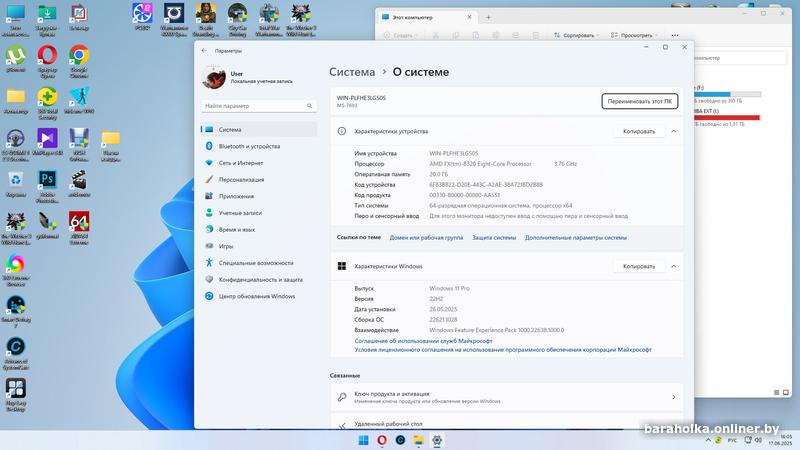The width and height of the screenshot is (800, 450).
Task: Open Дополнительные параметры системы link
Action: click(576, 238)
